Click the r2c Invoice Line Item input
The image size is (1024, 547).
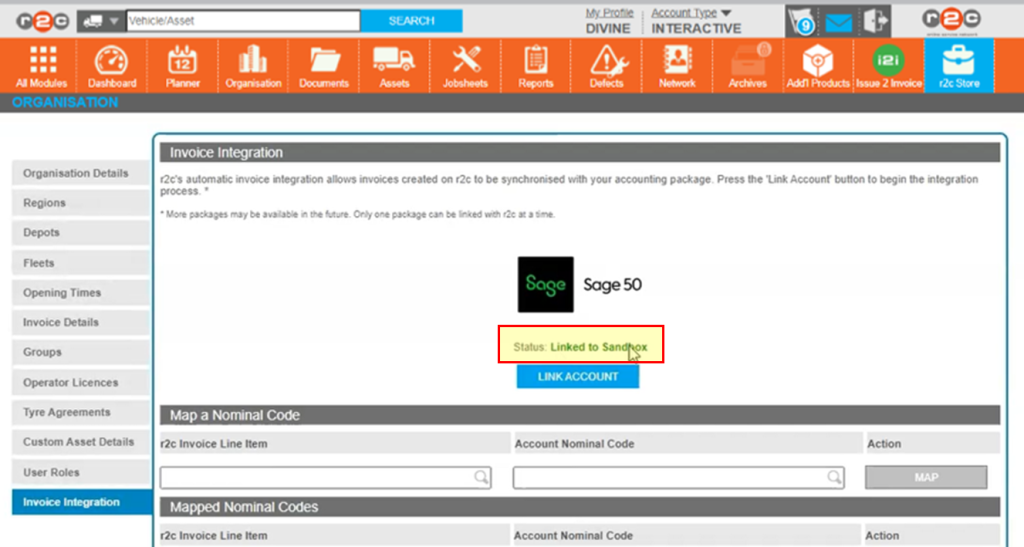(325, 477)
